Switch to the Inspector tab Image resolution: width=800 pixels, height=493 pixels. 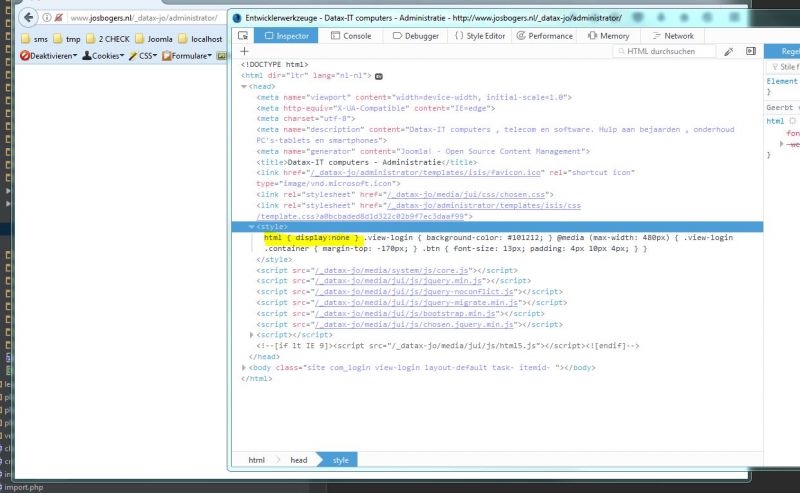pos(286,36)
